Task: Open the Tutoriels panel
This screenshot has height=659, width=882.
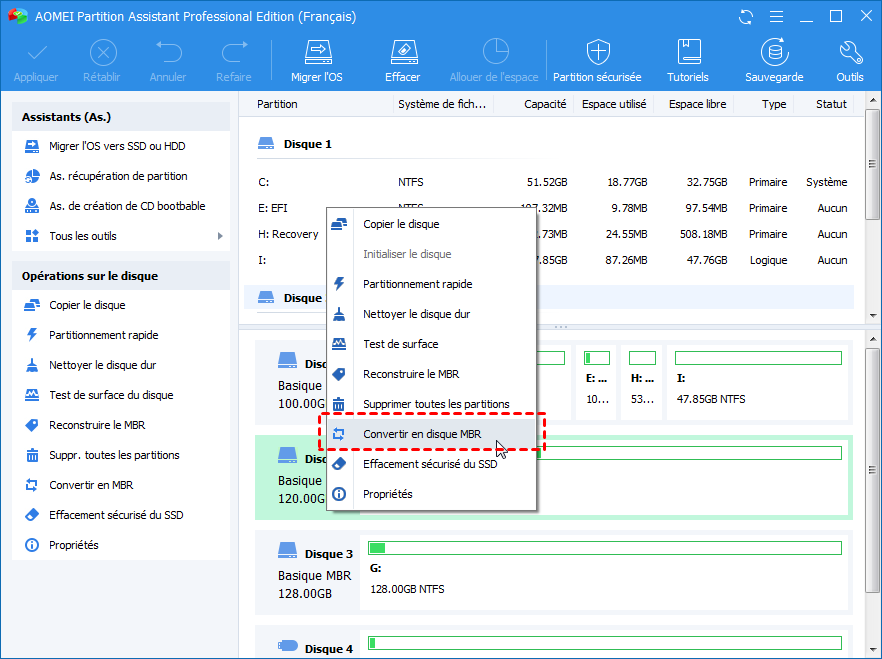Action: [688, 58]
